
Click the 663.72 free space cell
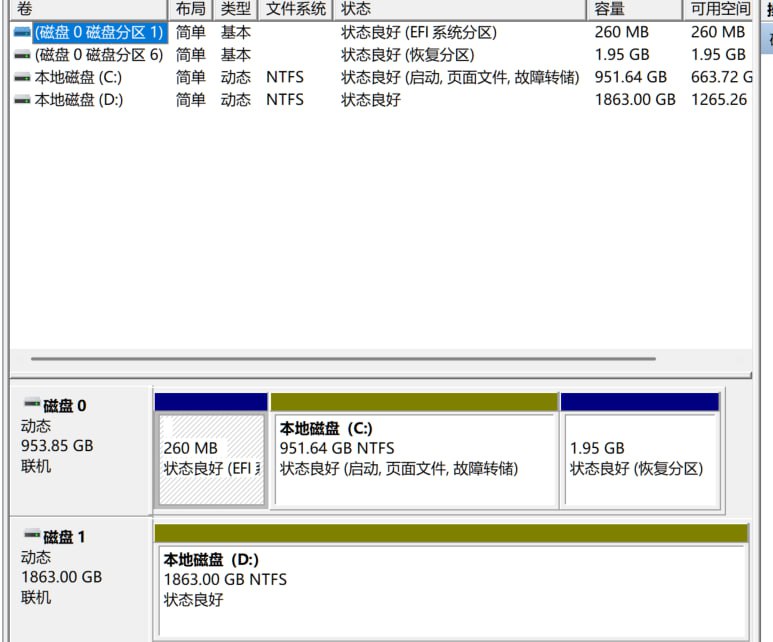coord(721,77)
